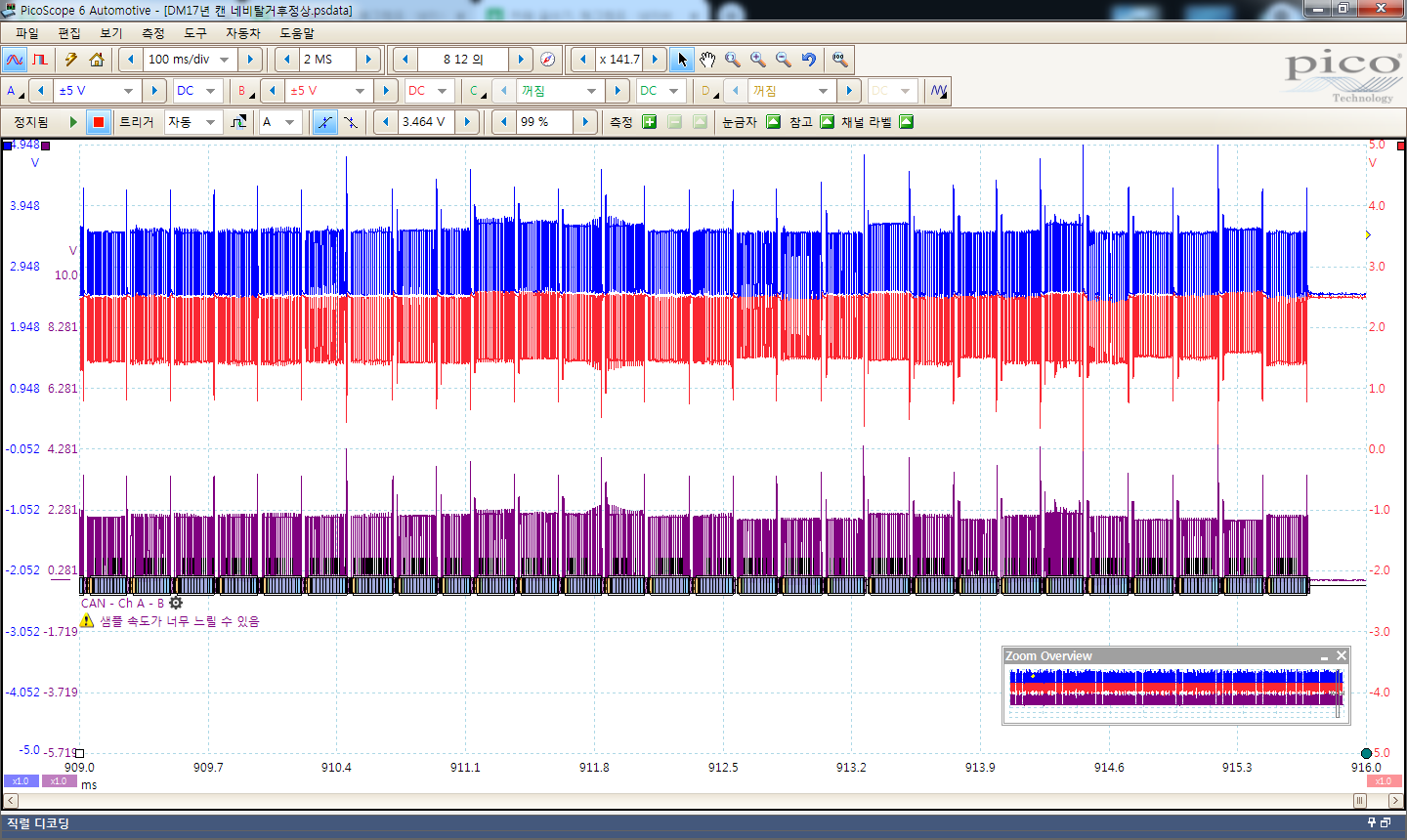This screenshot has width=1407, height=840.
Task: Click the sample rate warning triangle icon
Action: pyautogui.click(x=87, y=620)
